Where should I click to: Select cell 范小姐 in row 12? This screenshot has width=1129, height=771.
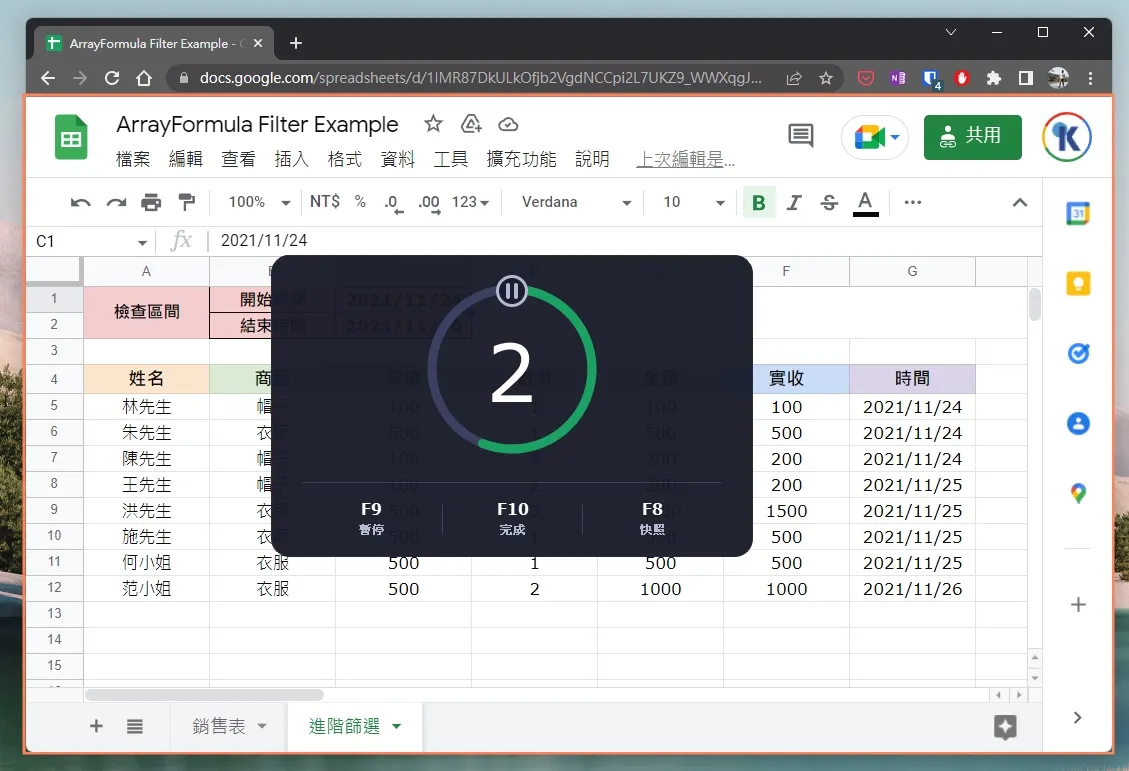tap(146, 589)
